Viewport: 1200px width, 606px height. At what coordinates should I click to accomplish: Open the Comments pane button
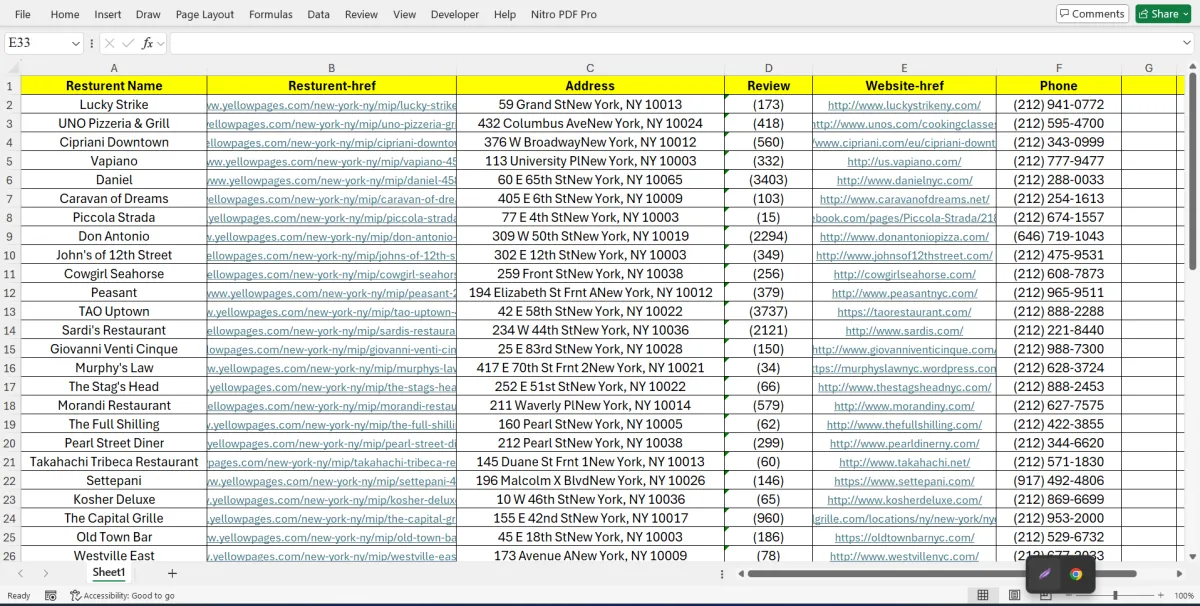1092,14
